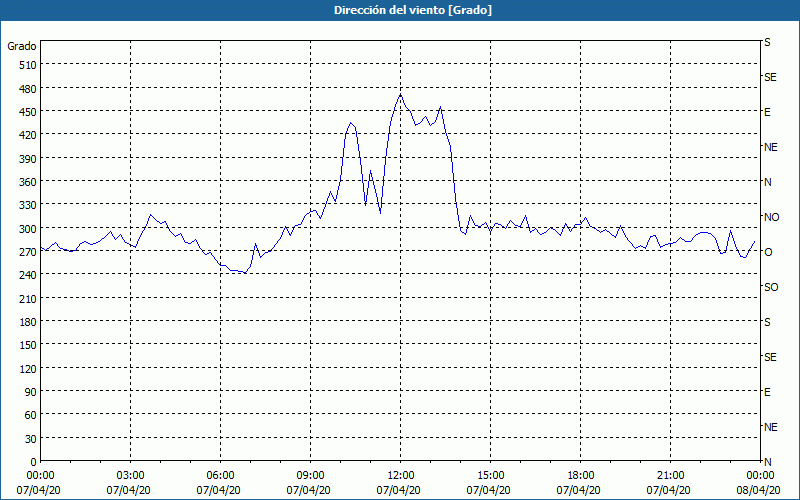Select the 07/04/20 date under 12:00
Viewport: 800px width, 500px height.
[x=398, y=490]
